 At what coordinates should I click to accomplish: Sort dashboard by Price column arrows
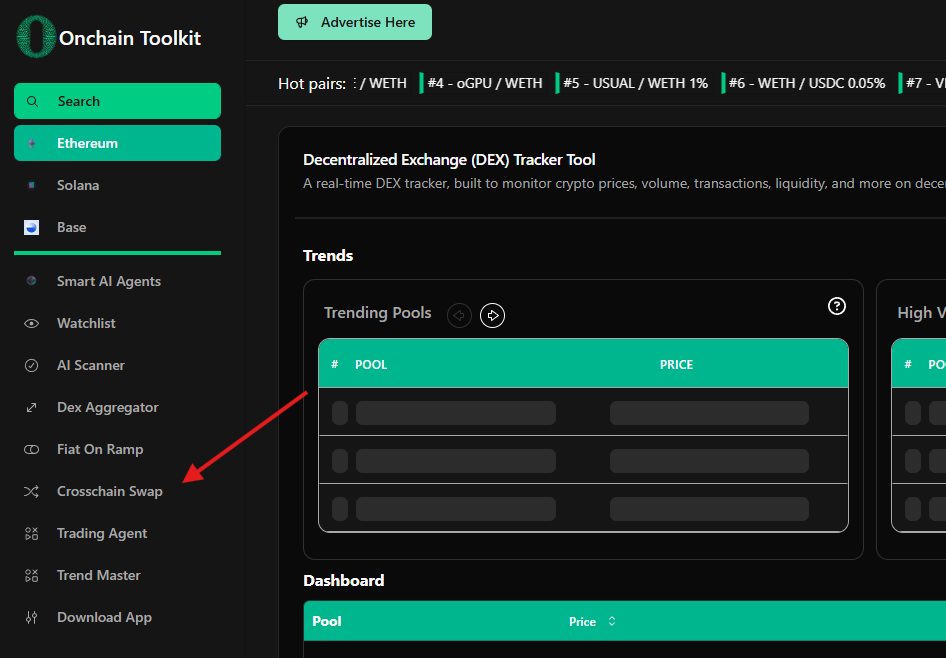click(611, 622)
